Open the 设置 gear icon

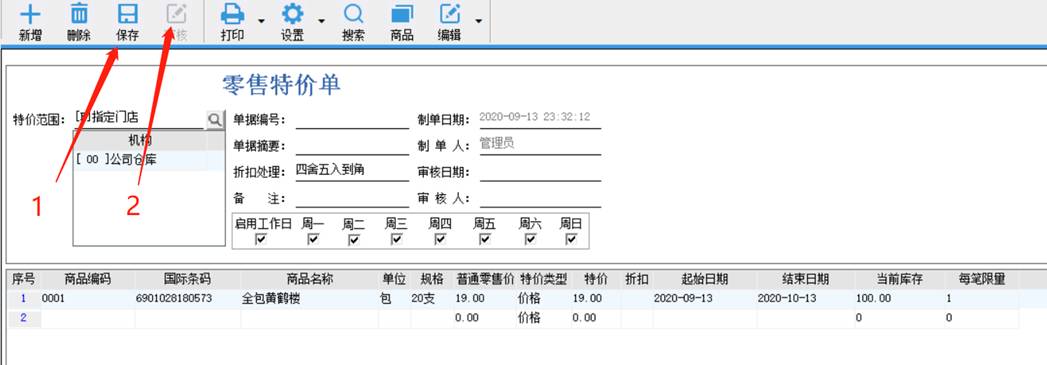(x=292, y=14)
